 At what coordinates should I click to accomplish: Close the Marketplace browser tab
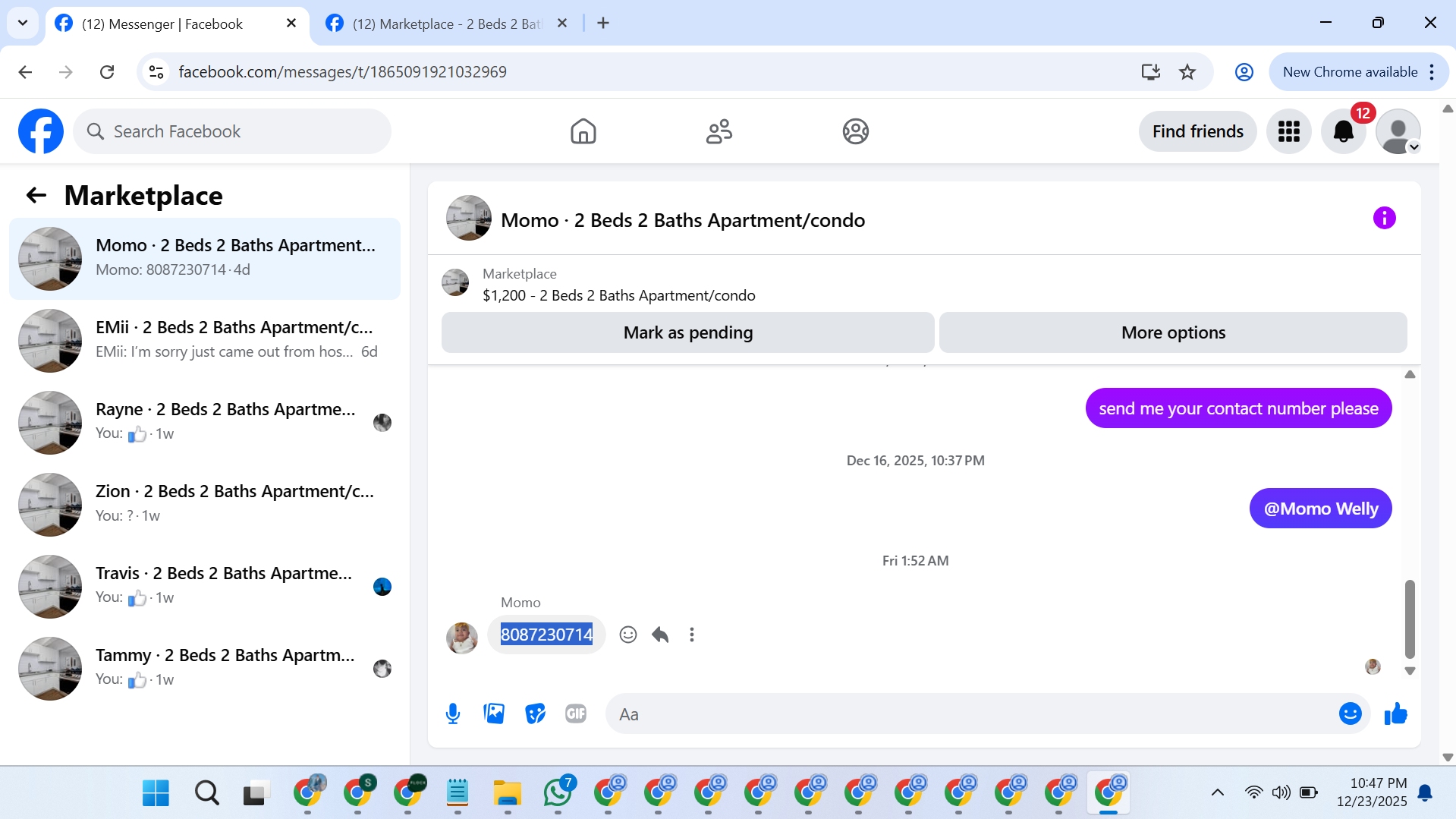click(562, 24)
